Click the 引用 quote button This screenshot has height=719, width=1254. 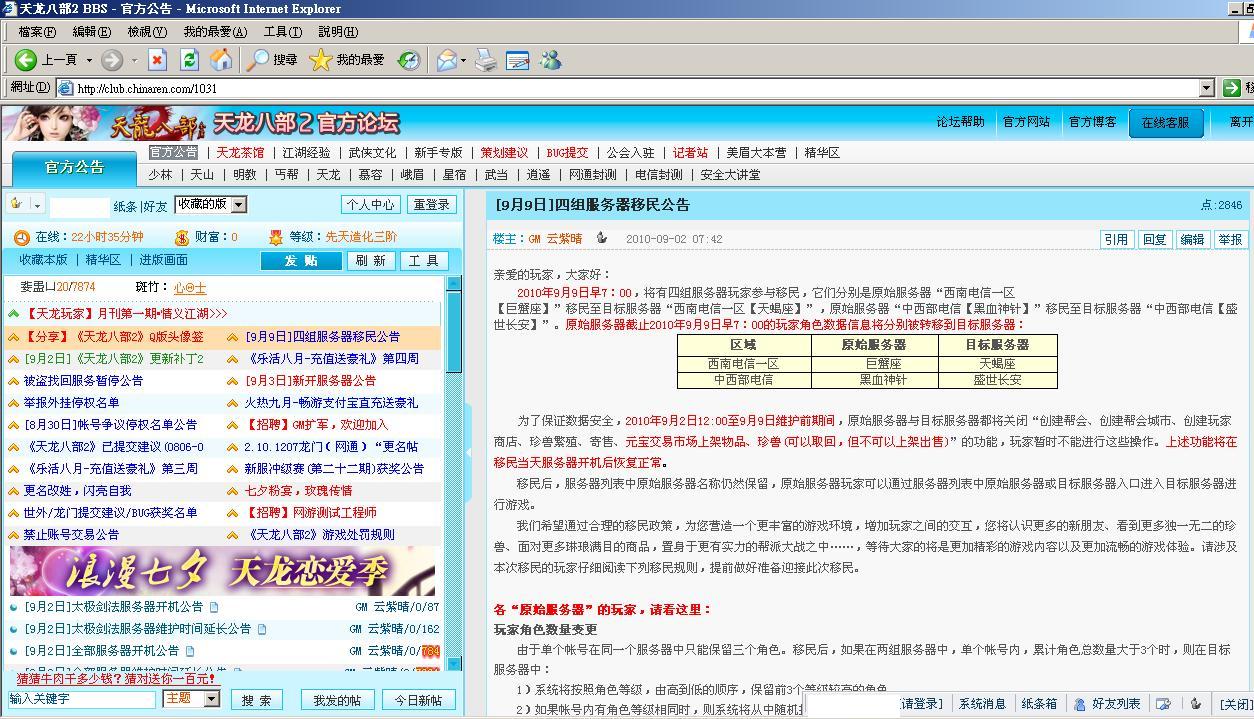click(1115, 239)
